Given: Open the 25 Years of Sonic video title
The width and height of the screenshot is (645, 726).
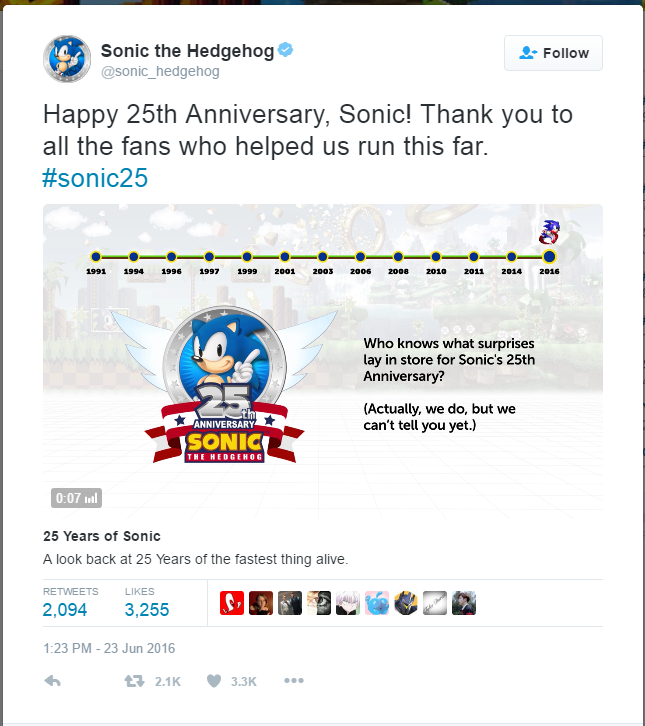Looking at the screenshot, I should coord(102,536).
